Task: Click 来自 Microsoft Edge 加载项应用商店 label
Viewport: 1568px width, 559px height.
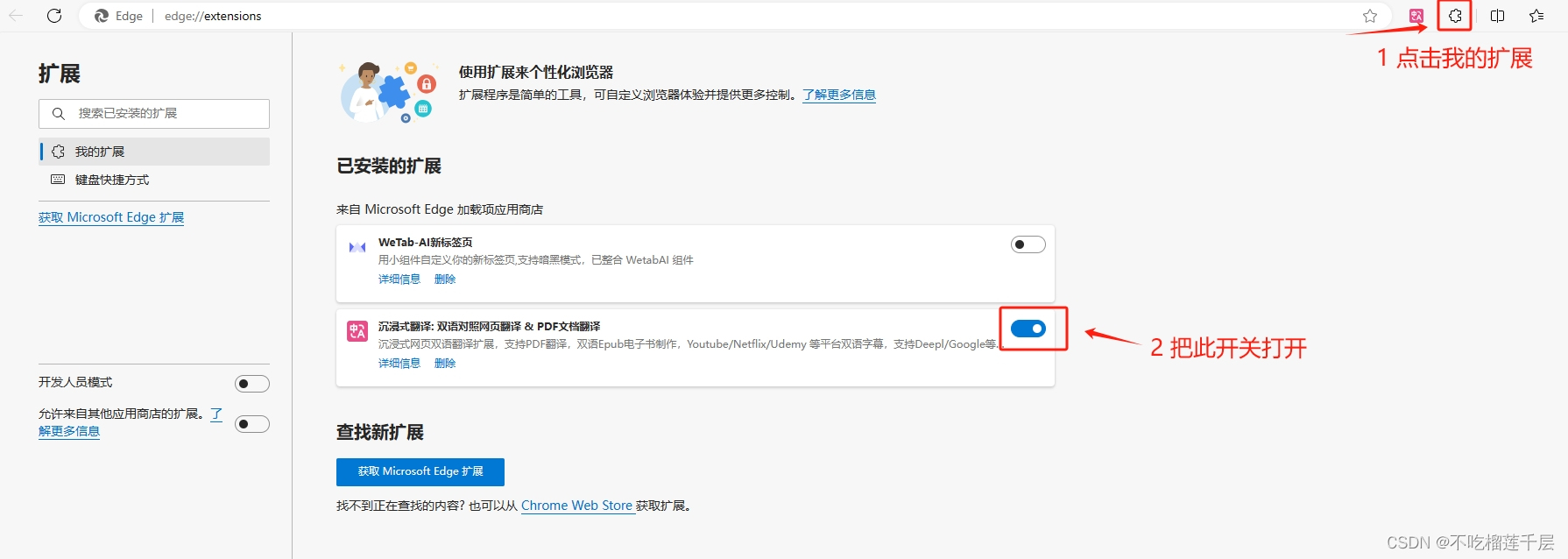Action: (x=440, y=209)
